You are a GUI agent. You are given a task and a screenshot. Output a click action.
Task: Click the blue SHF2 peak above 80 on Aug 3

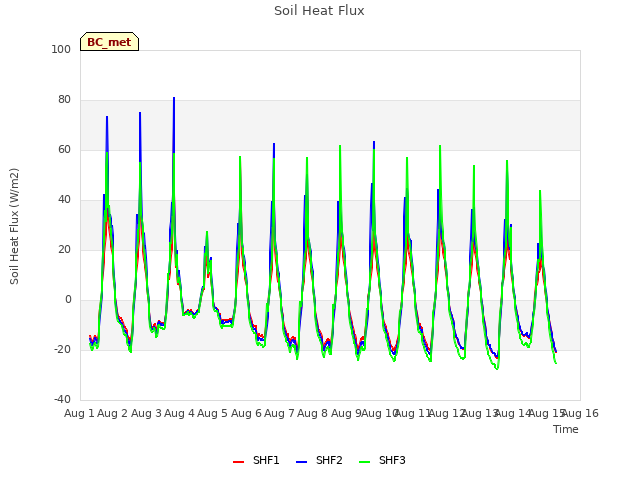[174, 98]
